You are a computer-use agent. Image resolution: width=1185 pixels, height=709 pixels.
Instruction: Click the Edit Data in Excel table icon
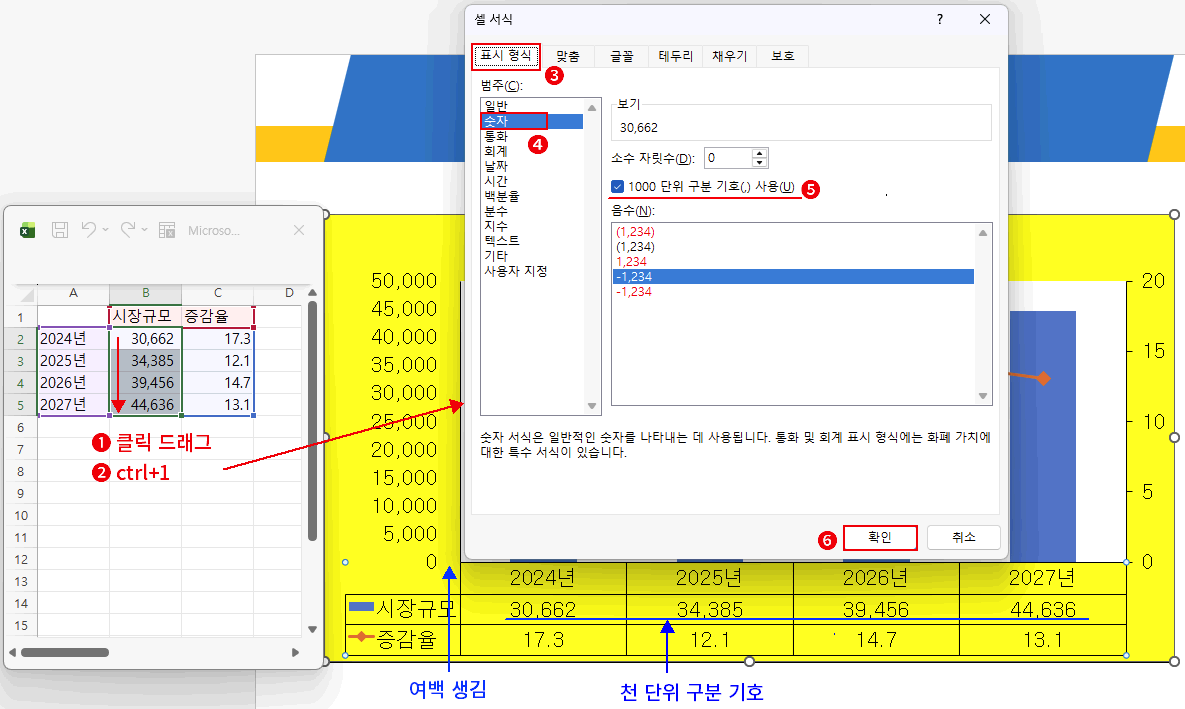[167, 230]
